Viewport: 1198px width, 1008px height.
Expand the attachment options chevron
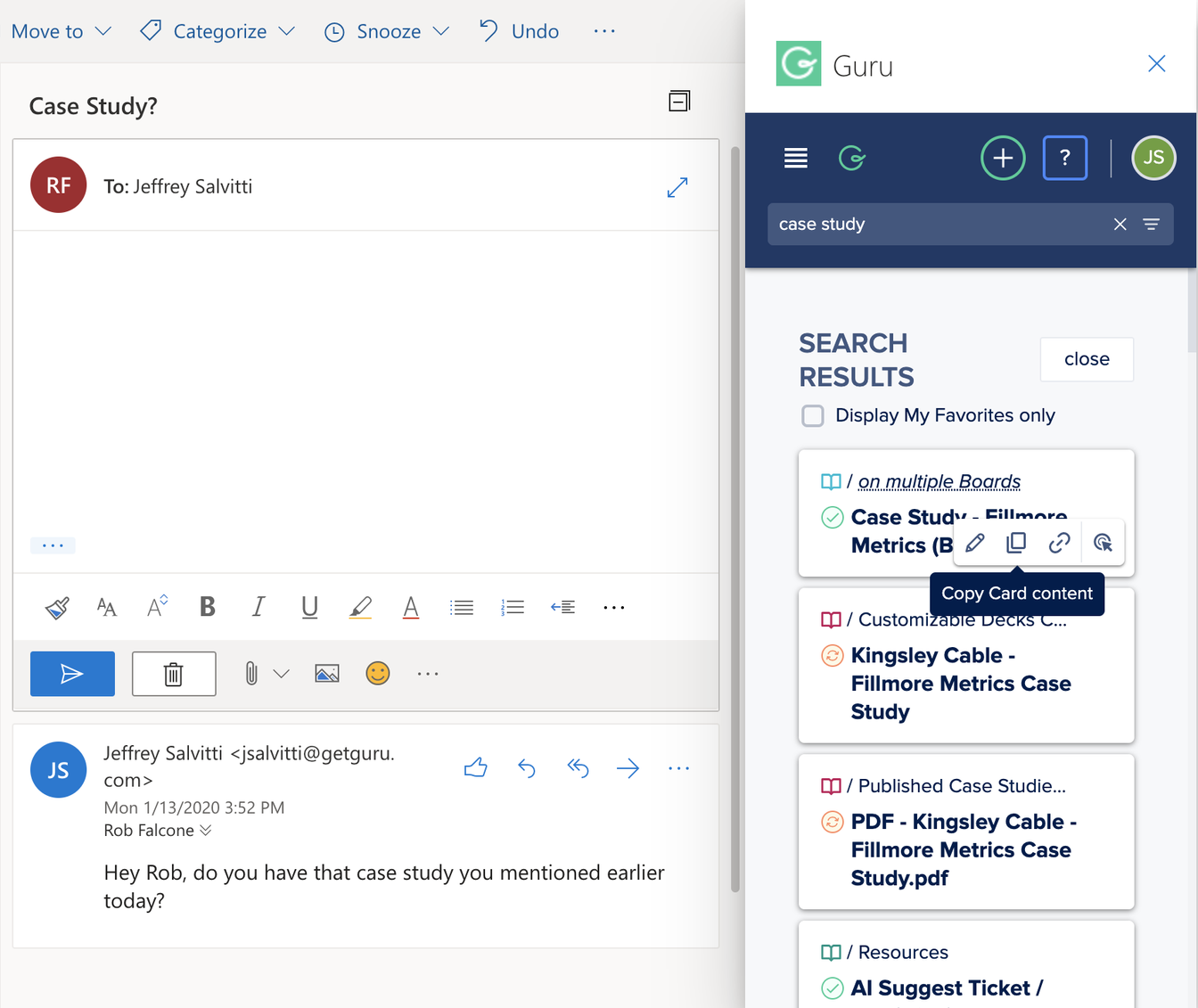[283, 673]
